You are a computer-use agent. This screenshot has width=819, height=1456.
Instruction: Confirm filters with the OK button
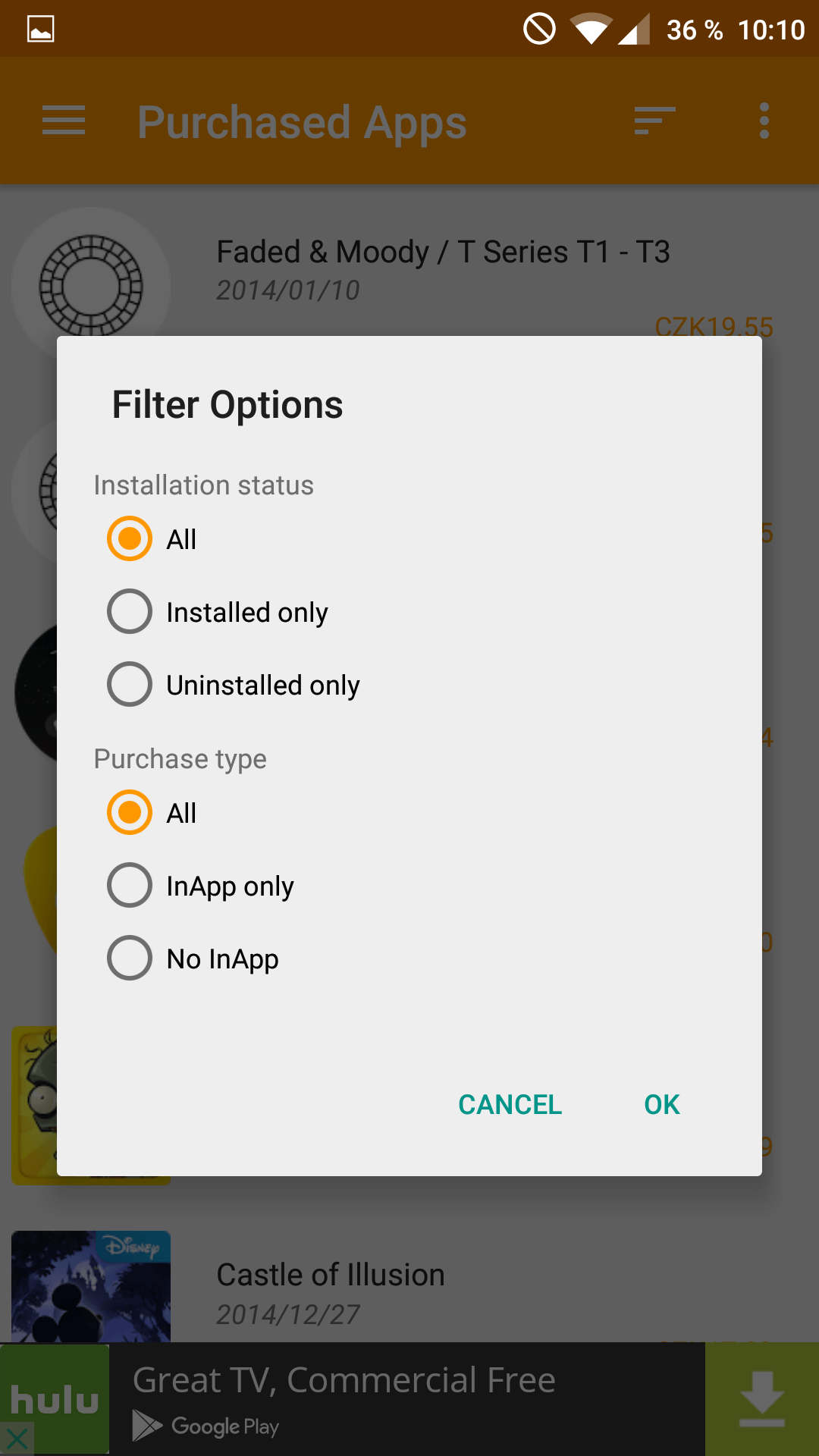click(661, 1105)
